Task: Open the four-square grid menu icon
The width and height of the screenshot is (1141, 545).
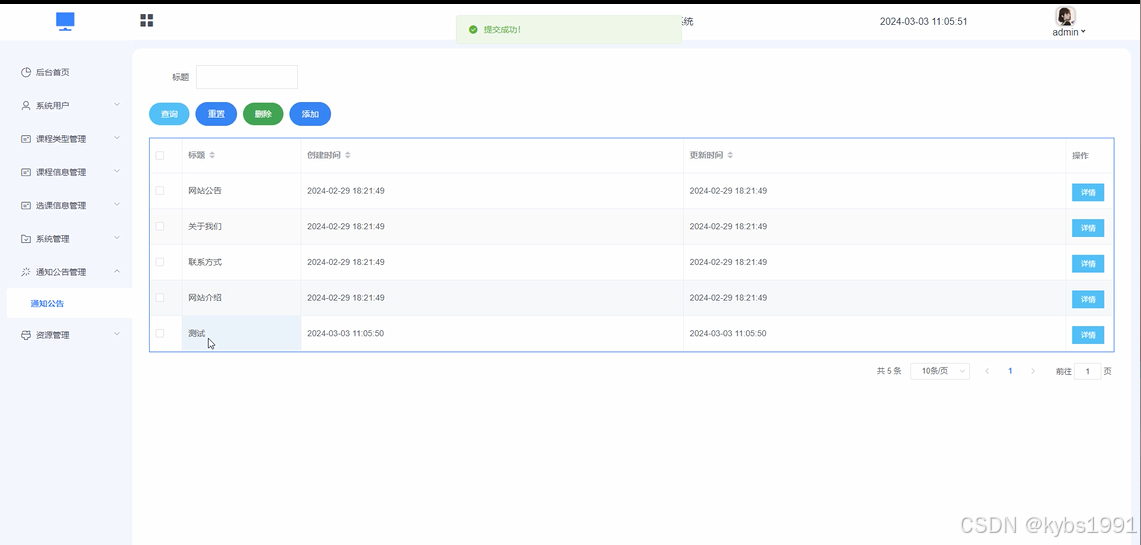Action: (x=146, y=20)
